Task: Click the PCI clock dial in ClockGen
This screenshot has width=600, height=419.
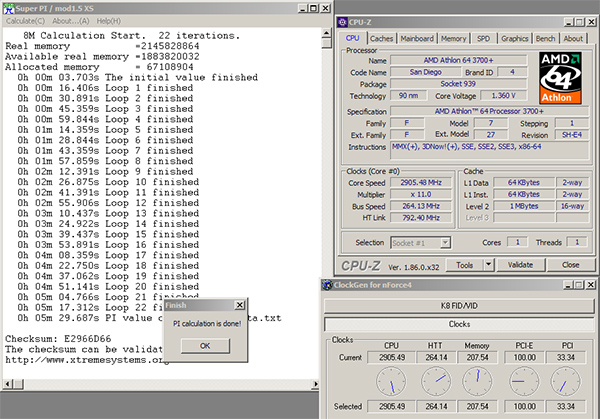Action: 566,381
